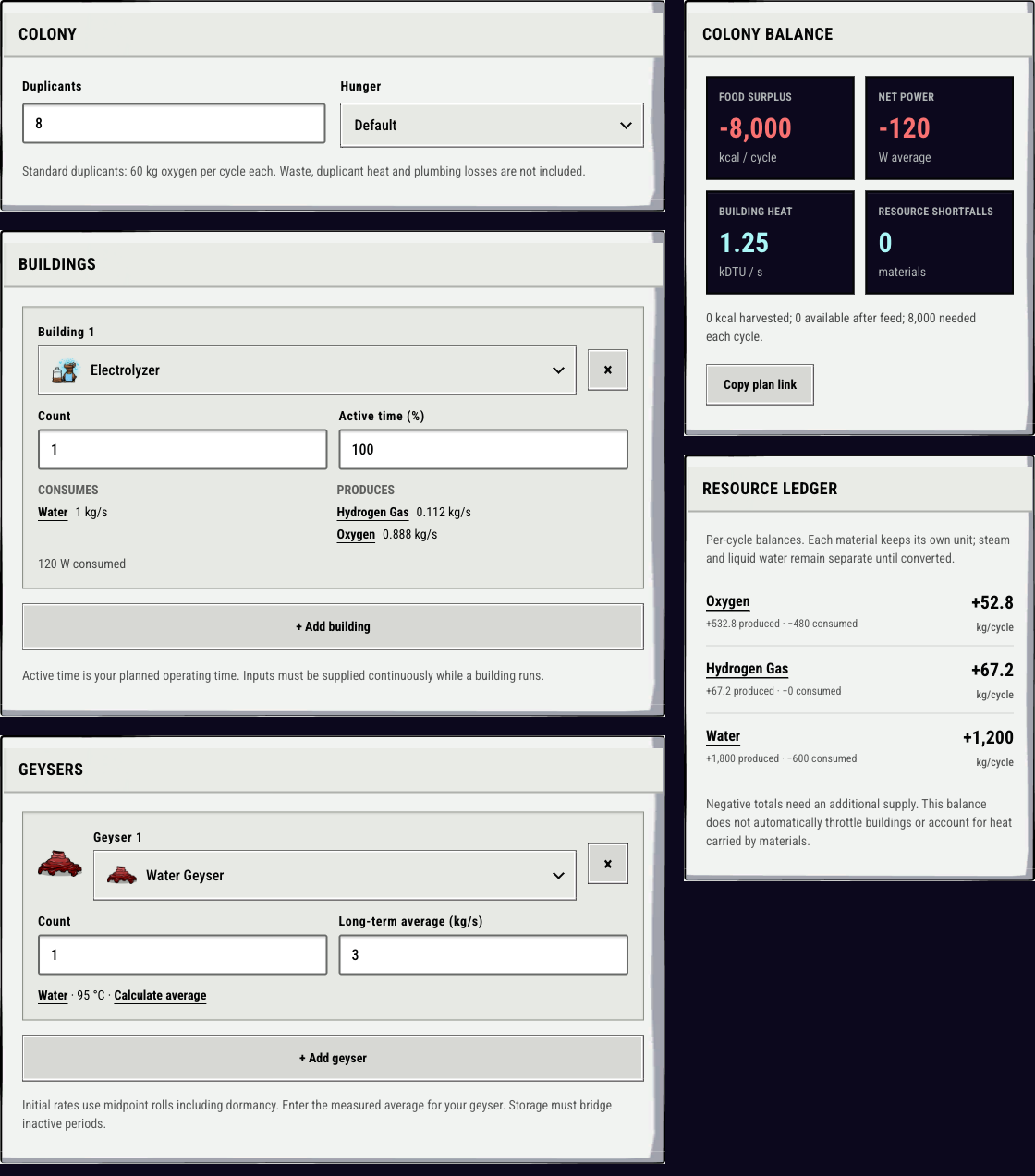The height and width of the screenshot is (1176, 1035).
Task: Click the "+67.2 produced · −0 consumed" text
Action: 773,691
